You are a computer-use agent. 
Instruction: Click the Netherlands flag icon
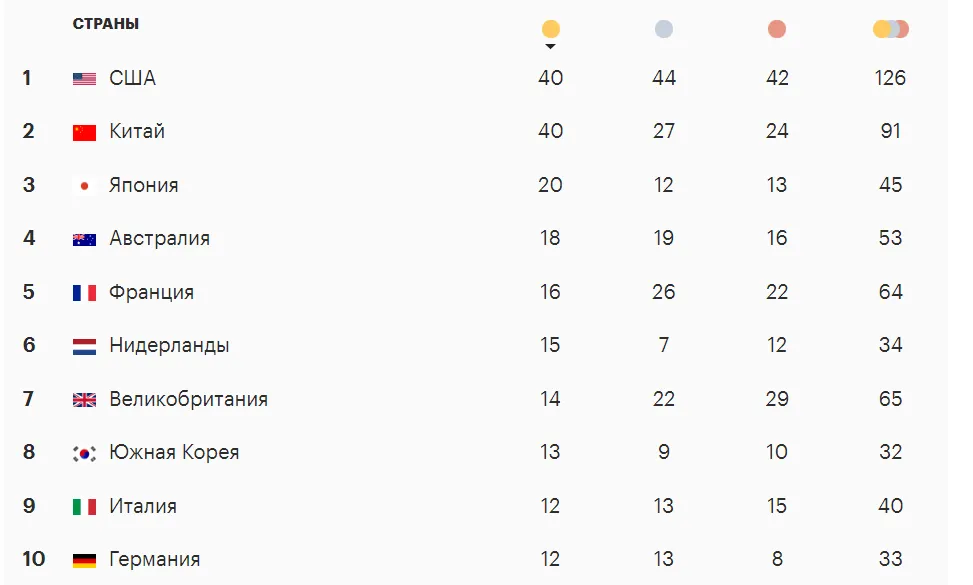85,346
